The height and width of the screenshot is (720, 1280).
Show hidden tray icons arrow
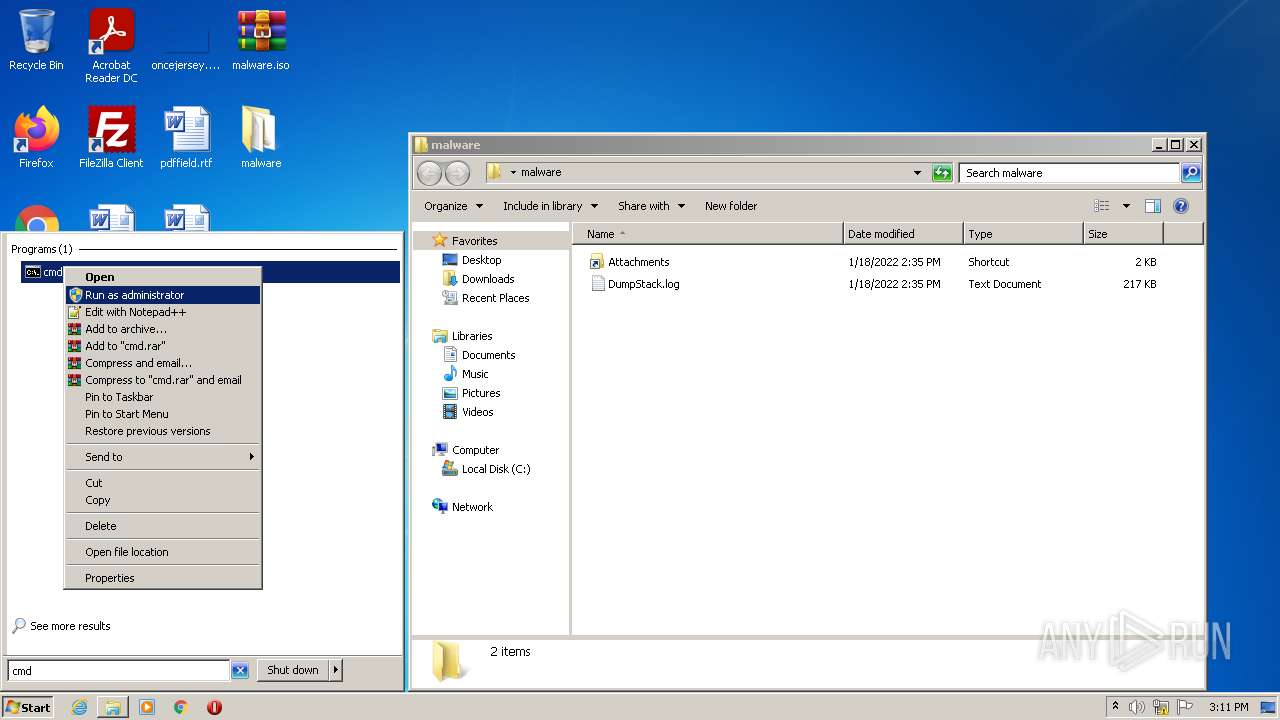coord(1115,707)
